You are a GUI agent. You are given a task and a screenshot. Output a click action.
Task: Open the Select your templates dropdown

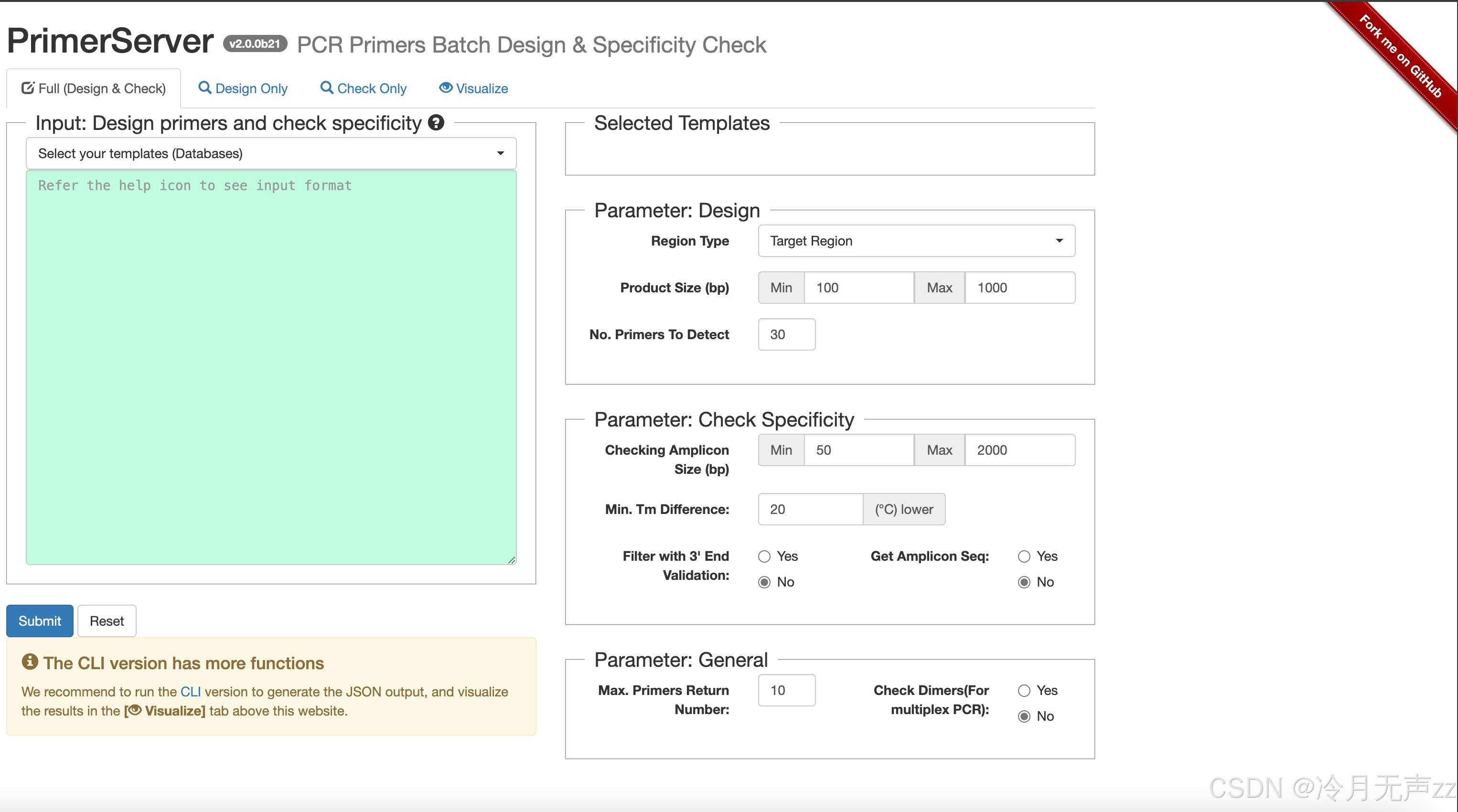(271, 153)
